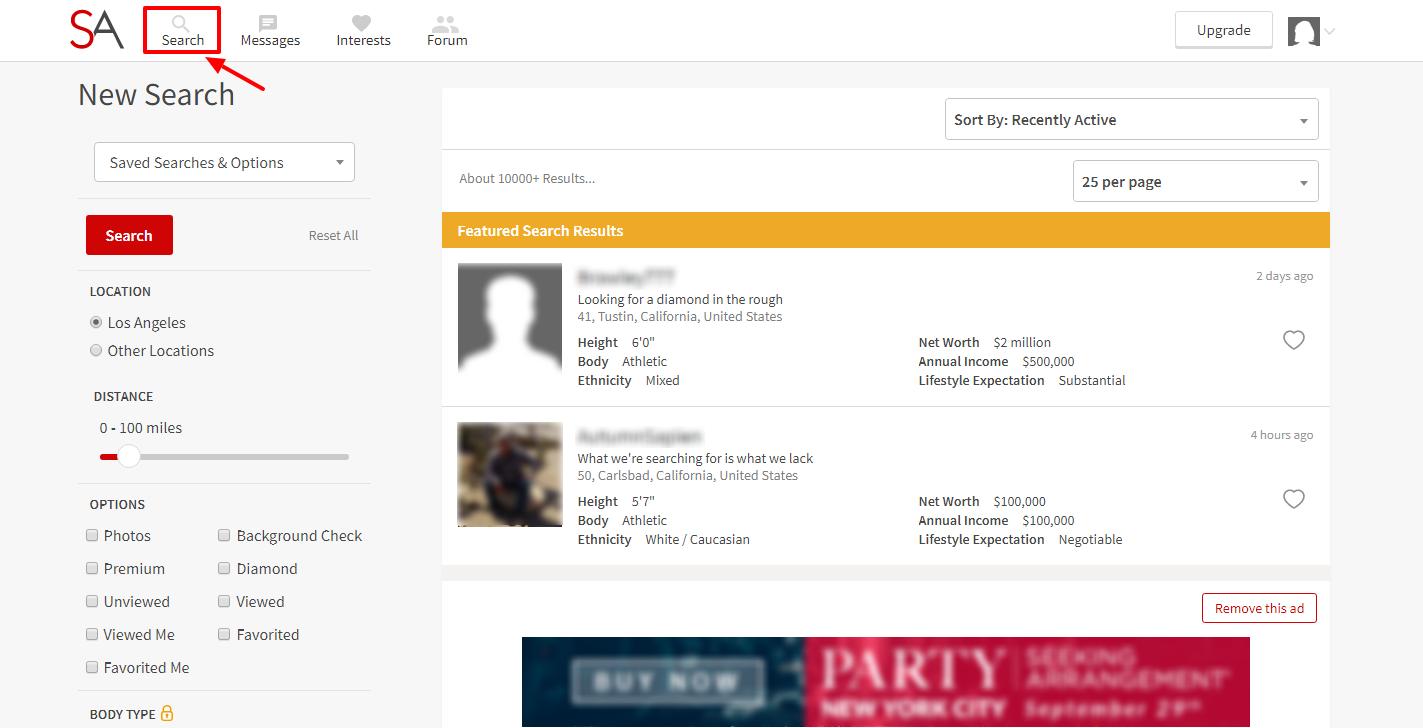Click the blurred username of Carlsbad profile
1423x728 pixels.
[640, 436]
